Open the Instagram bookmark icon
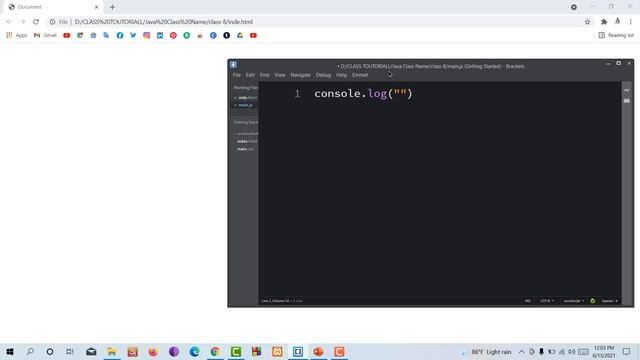The width and height of the screenshot is (640, 360). pyautogui.click(x=147, y=36)
